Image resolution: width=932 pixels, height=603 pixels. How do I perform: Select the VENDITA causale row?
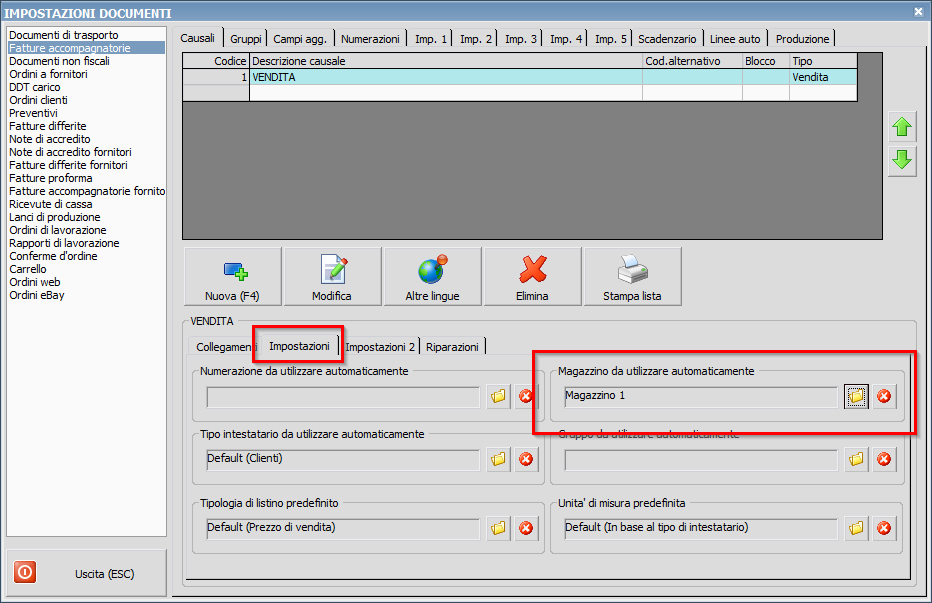tap(519, 77)
